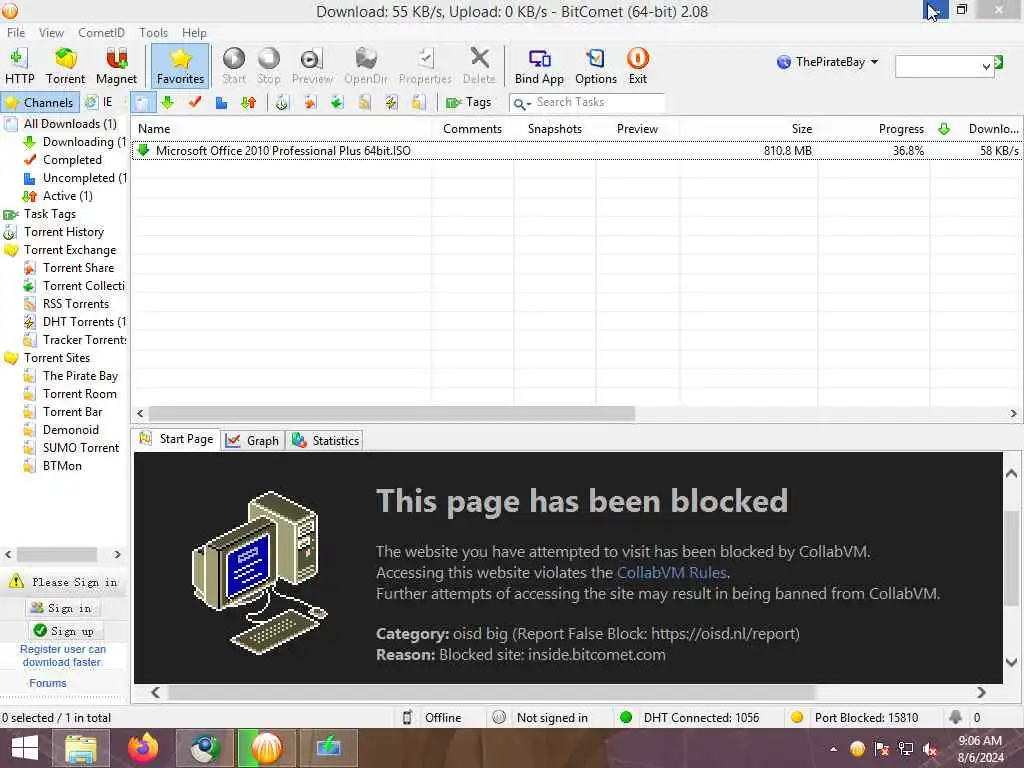Select Torrent History in sidebar
The image size is (1024, 768).
coord(64,232)
